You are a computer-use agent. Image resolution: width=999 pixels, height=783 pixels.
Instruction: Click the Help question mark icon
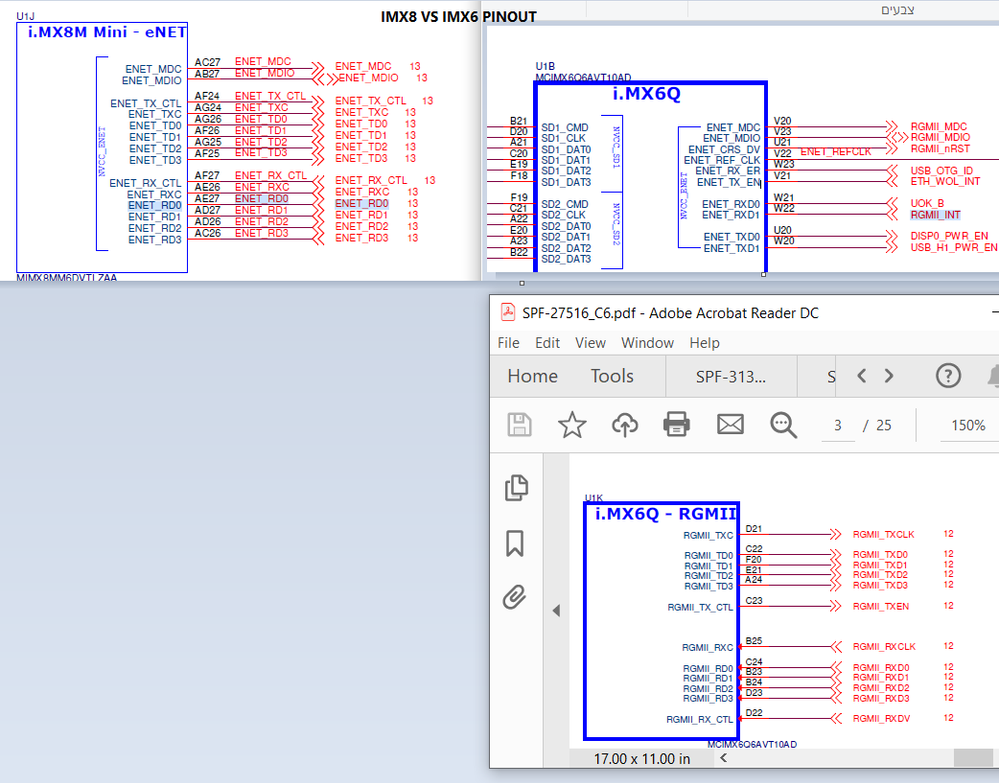(947, 376)
